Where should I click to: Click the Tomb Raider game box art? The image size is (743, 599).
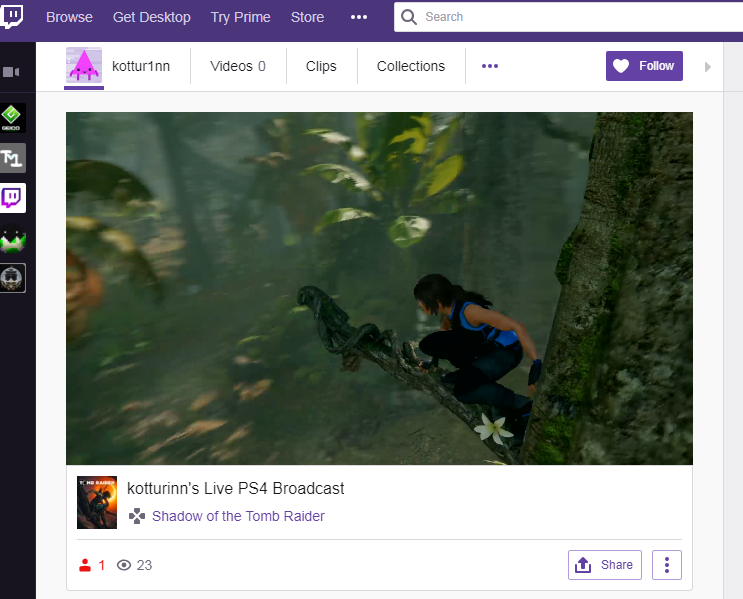[x=97, y=502]
